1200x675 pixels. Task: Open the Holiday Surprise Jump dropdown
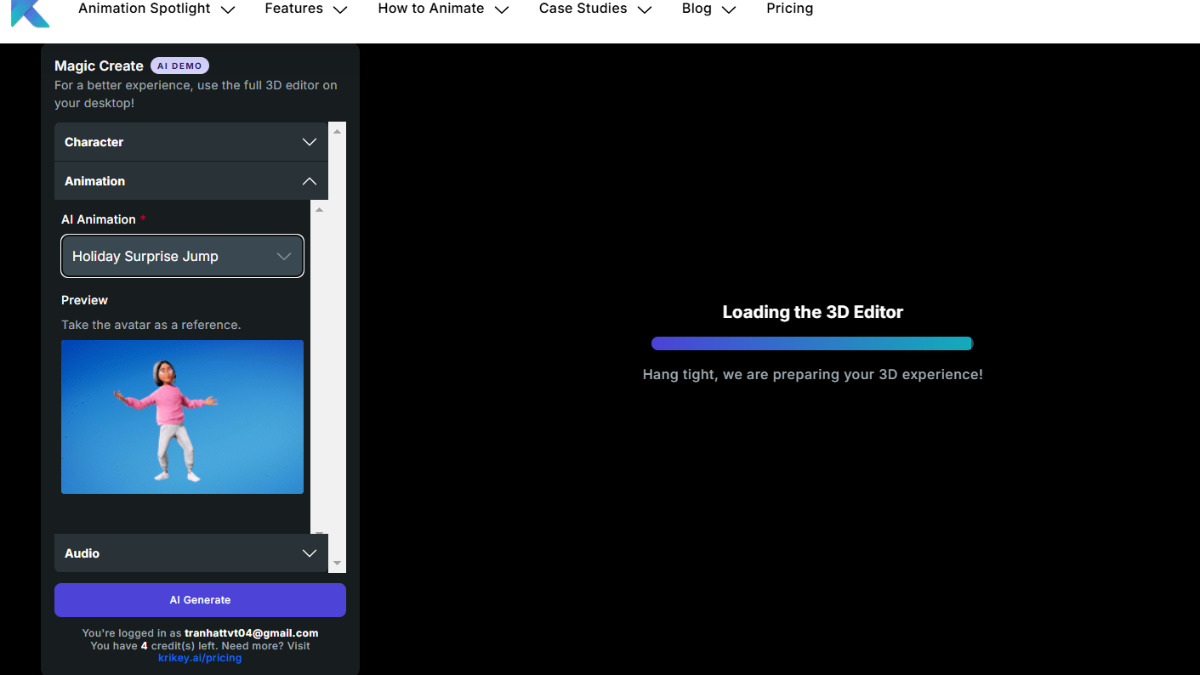[182, 256]
